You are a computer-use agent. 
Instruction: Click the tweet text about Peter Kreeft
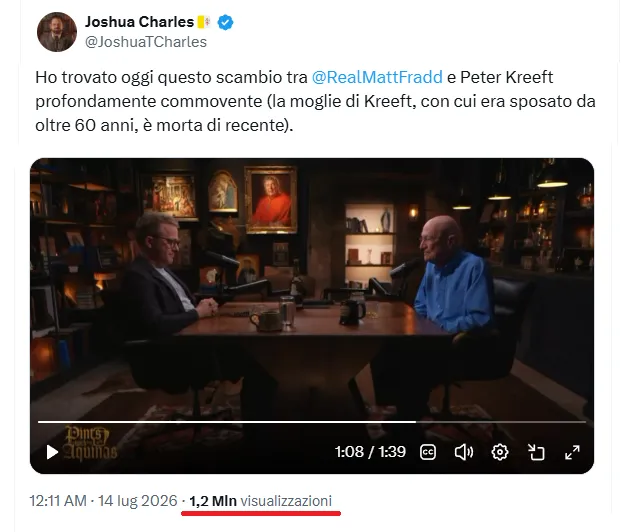[315, 101]
